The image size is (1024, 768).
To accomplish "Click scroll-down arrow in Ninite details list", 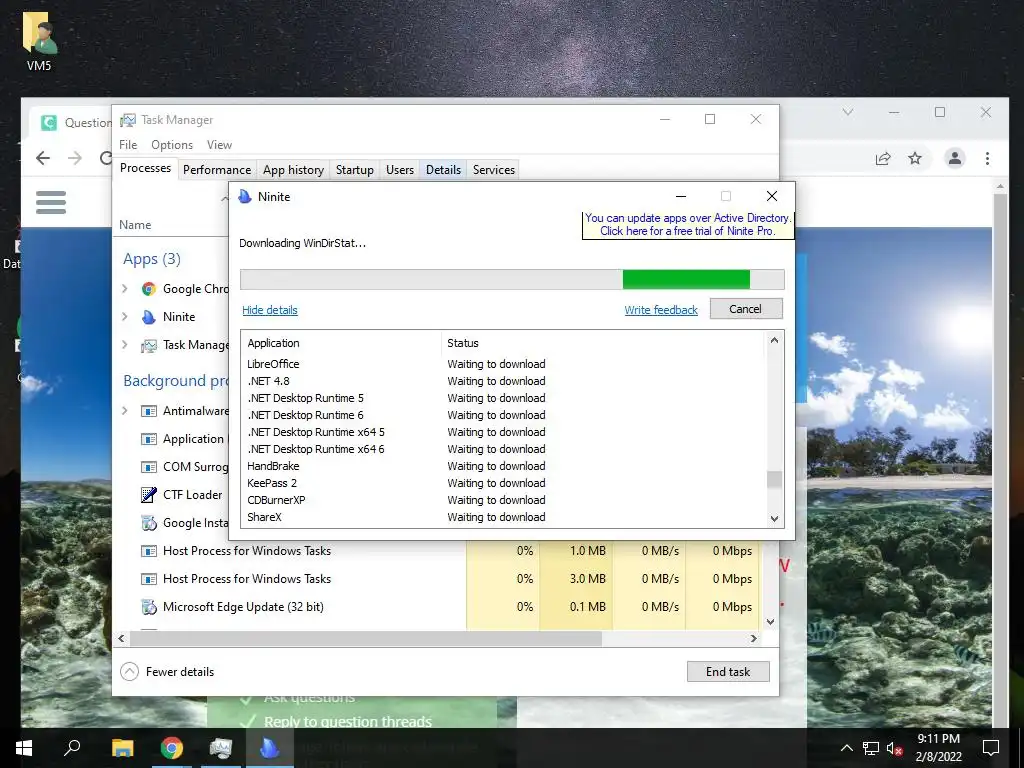I will click(x=775, y=519).
